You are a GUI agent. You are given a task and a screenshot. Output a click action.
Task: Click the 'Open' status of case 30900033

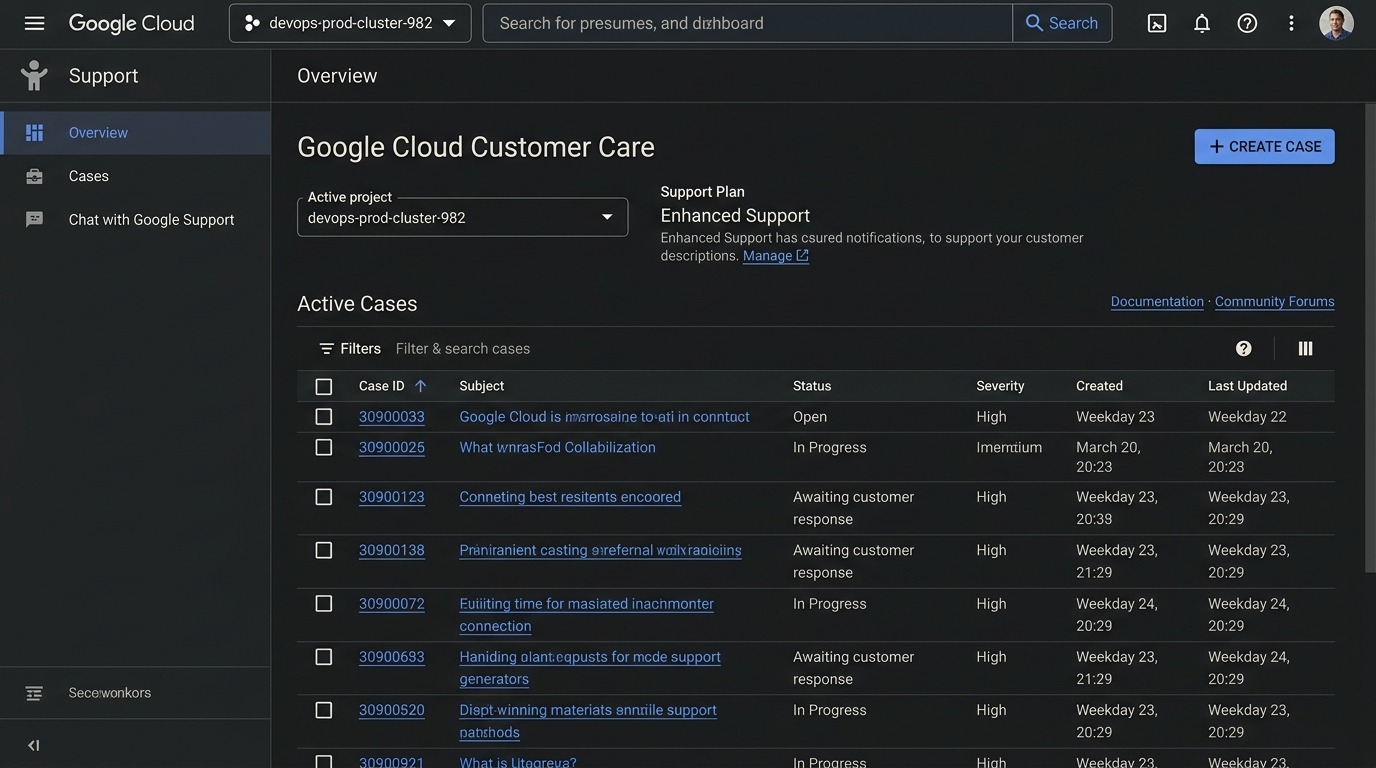(810, 417)
